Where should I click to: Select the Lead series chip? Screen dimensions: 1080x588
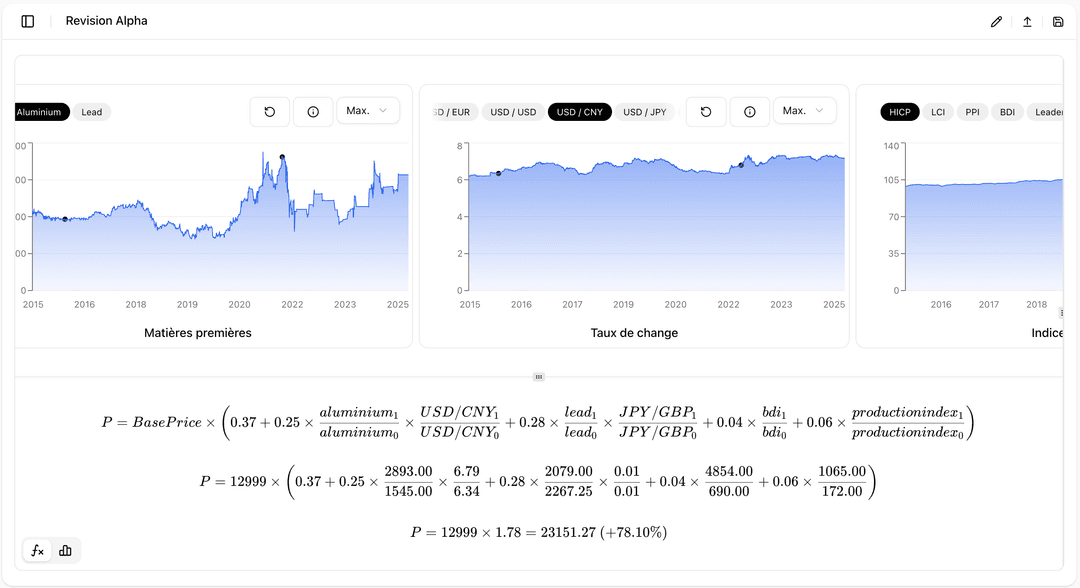pos(92,112)
